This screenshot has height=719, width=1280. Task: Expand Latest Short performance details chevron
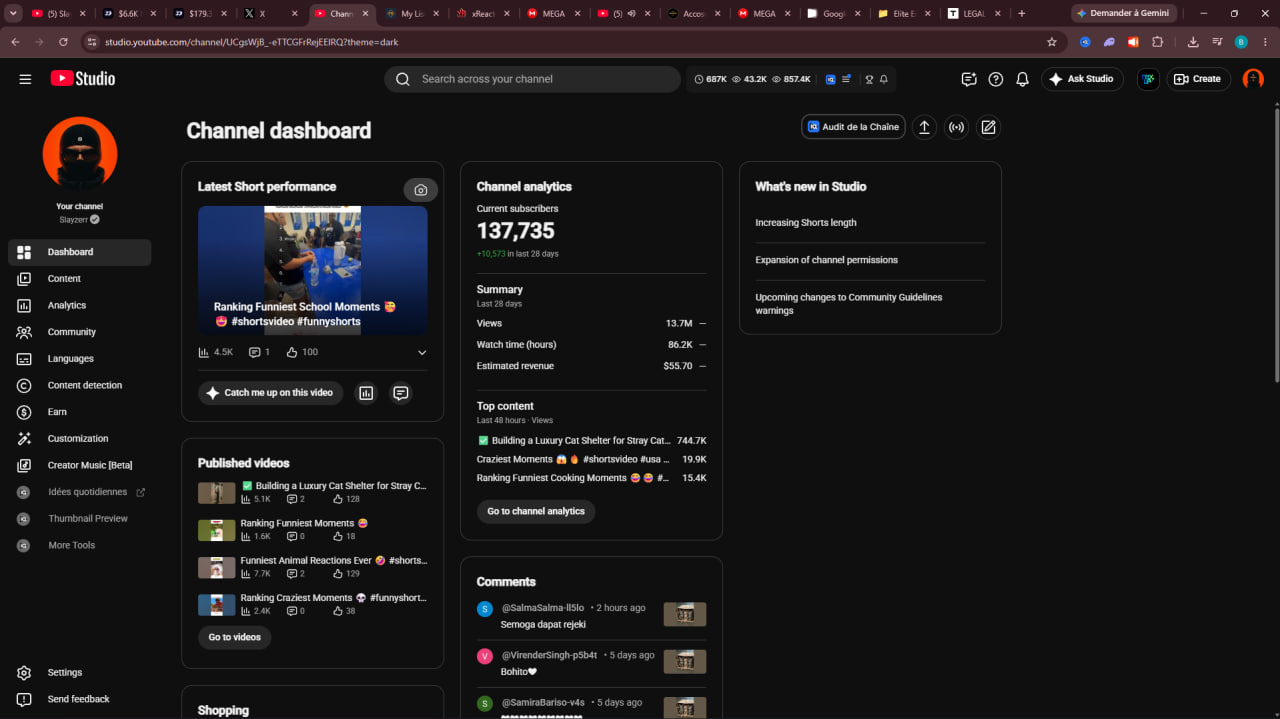[x=422, y=352]
